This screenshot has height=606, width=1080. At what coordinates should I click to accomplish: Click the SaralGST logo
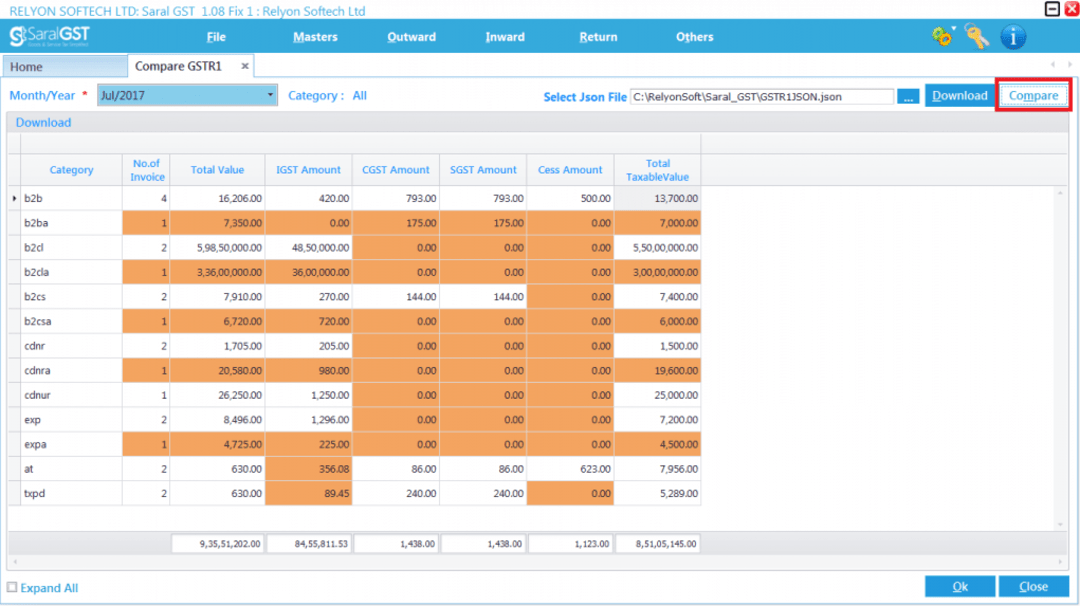[50, 37]
